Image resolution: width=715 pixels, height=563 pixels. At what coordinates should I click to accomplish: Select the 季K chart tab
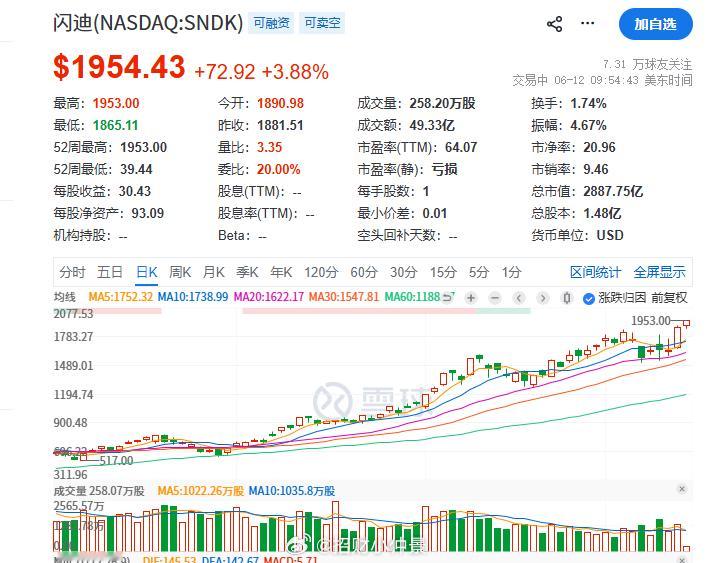[x=248, y=272]
